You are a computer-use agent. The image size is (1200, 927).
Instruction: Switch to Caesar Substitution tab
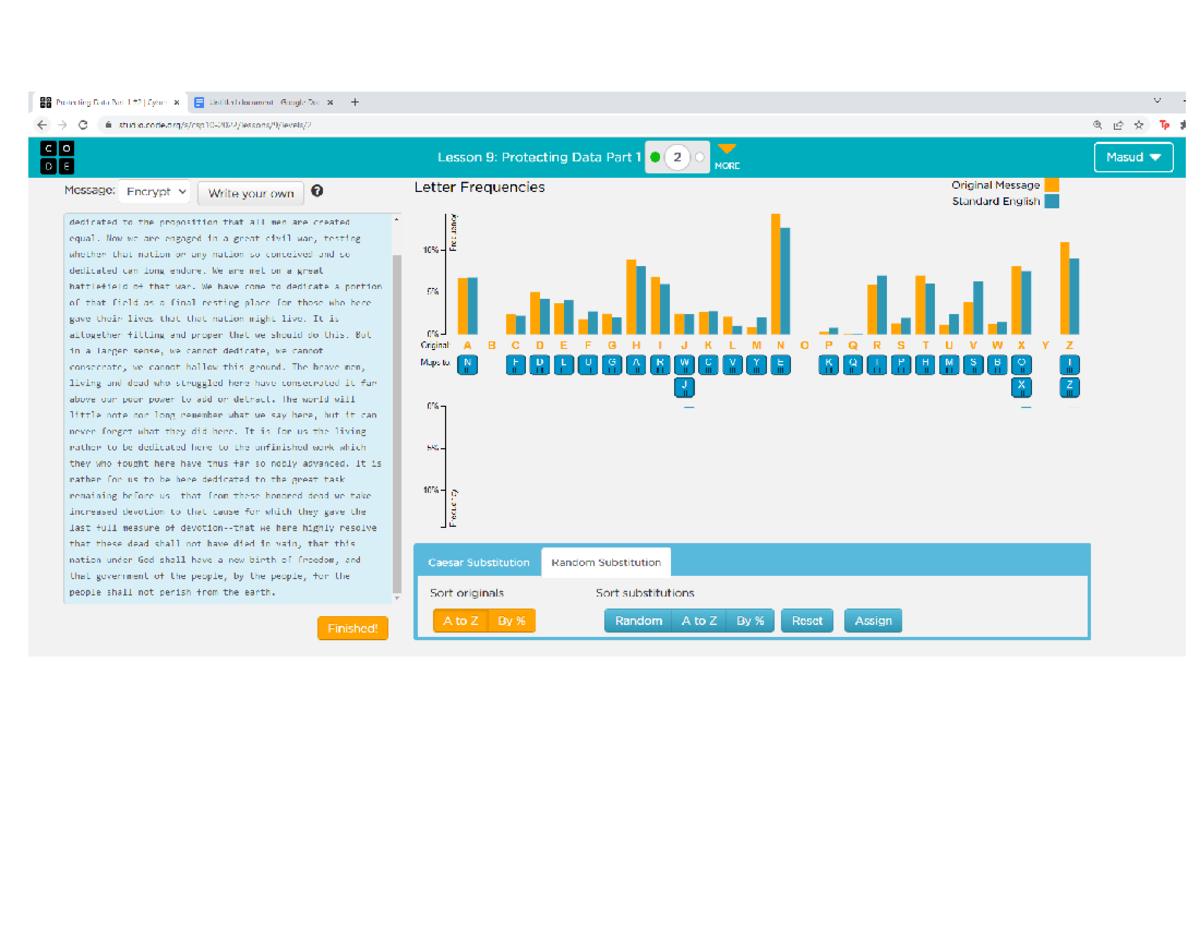[478, 562]
